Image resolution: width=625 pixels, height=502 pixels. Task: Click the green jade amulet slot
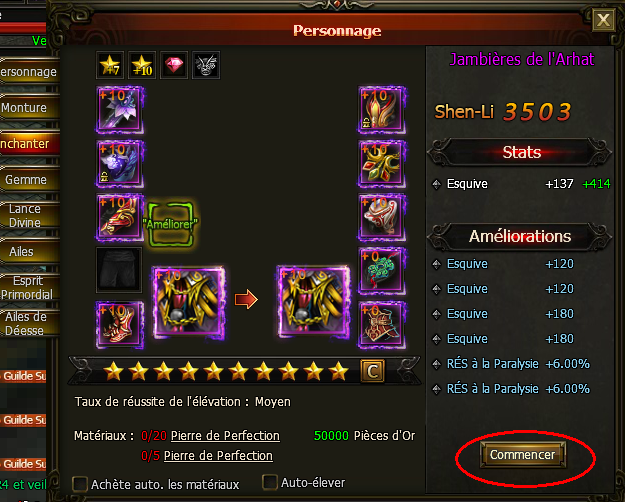381,271
